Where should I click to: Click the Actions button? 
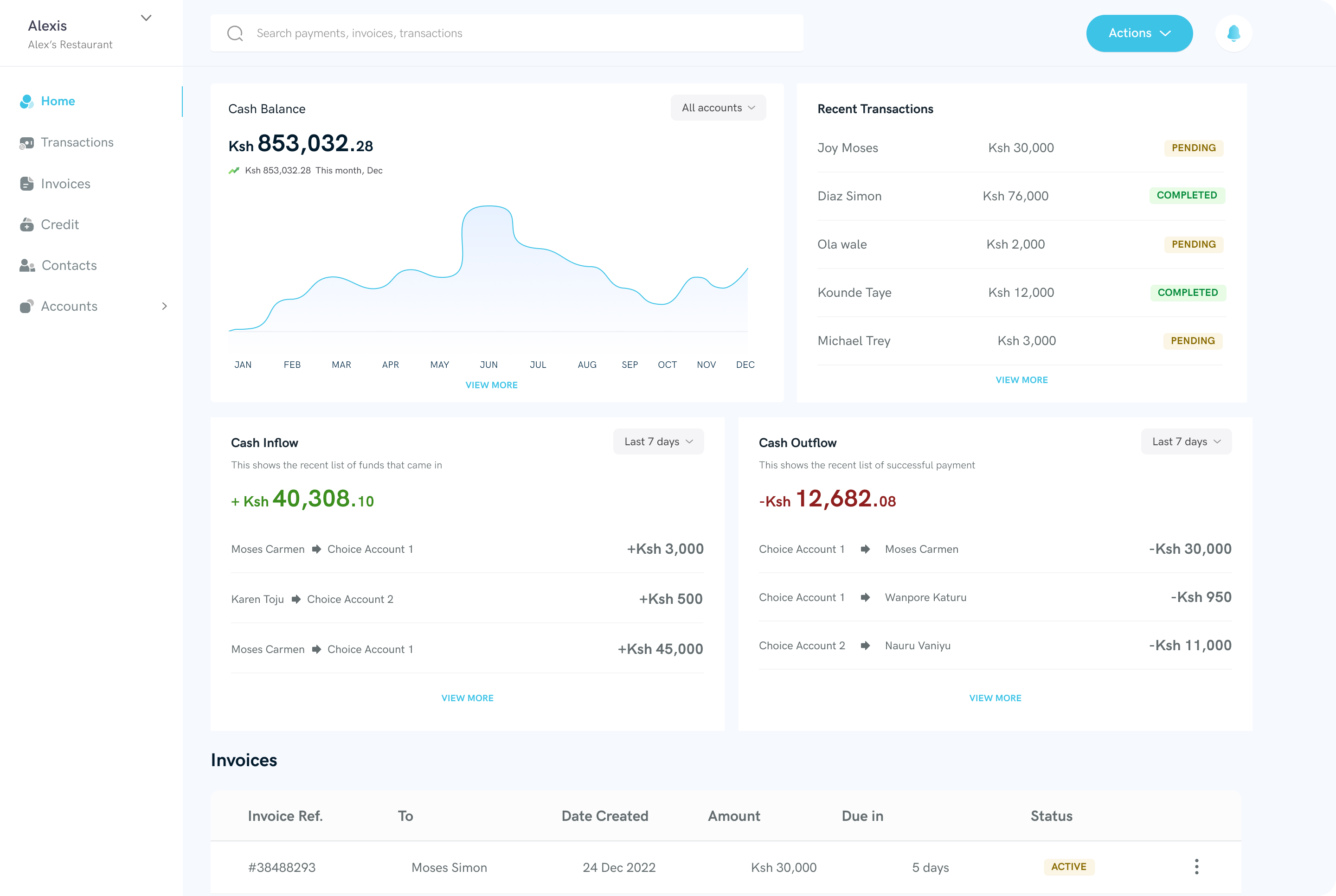(x=1139, y=33)
